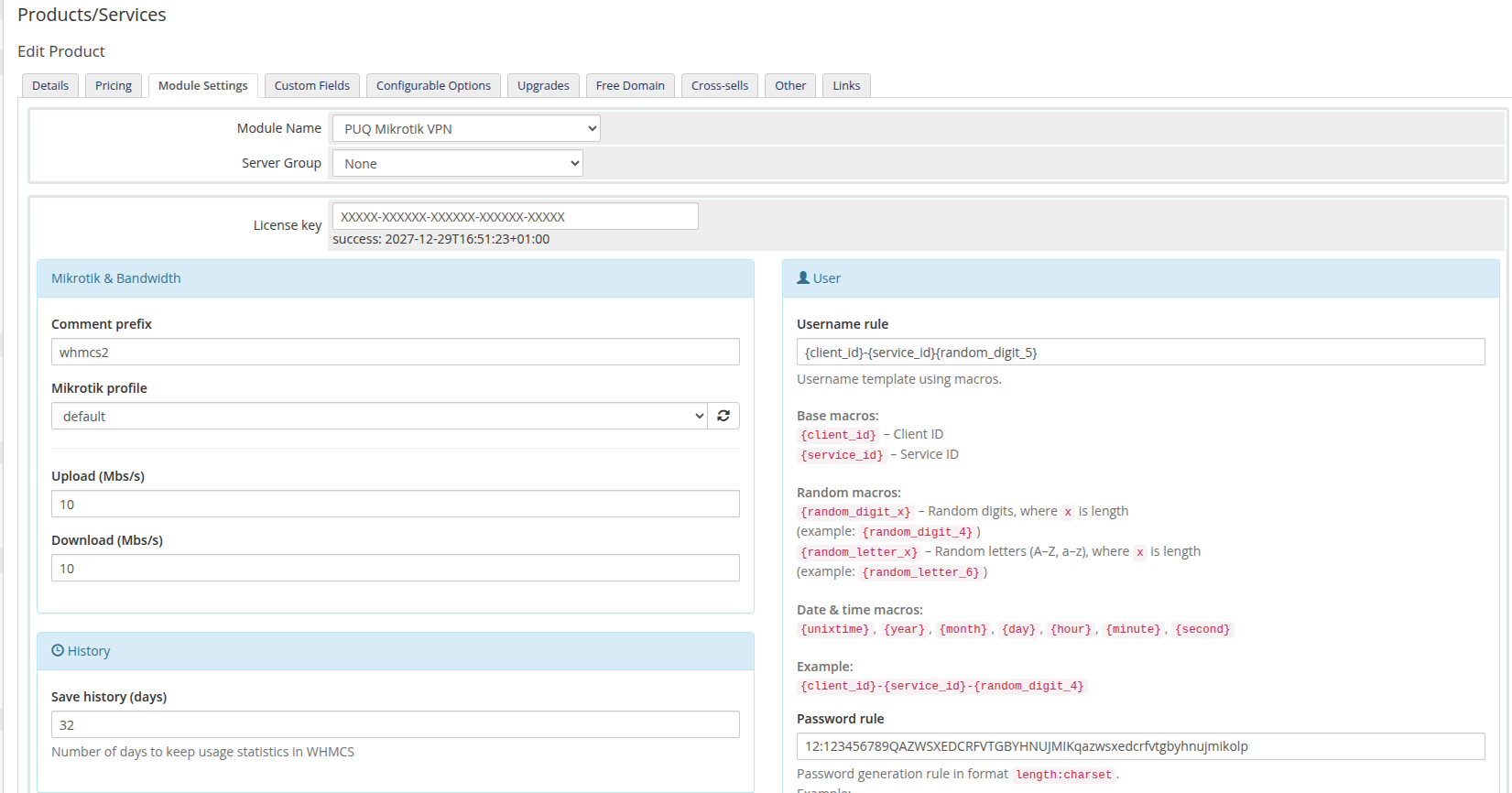
Task: Click the license success date text
Action: pos(441,239)
